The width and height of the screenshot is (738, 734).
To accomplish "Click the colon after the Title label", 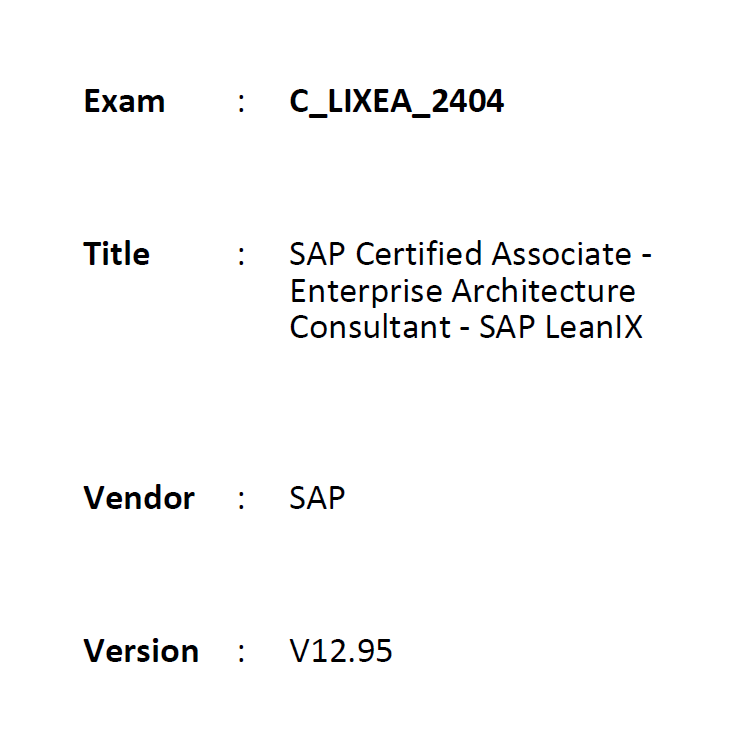I will click(x=241, y=256).
